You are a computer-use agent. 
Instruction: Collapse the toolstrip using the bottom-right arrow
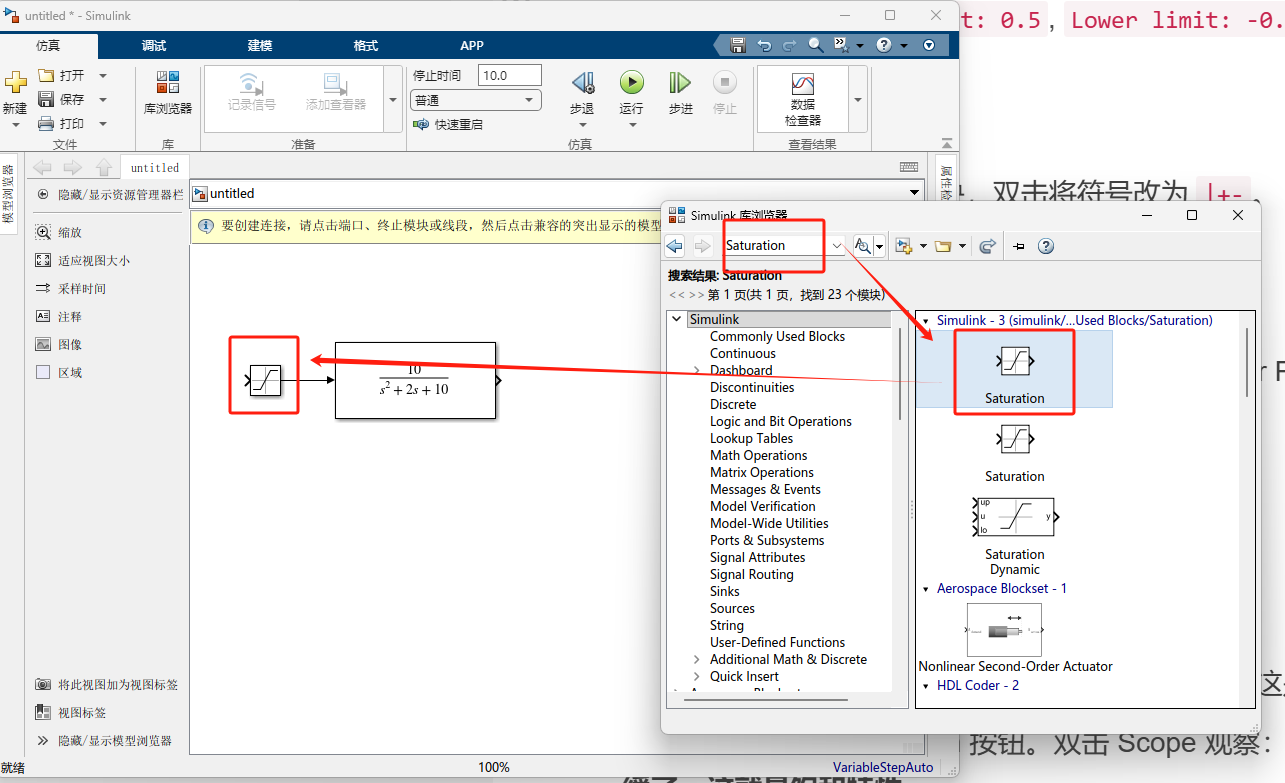pos(947,144)
